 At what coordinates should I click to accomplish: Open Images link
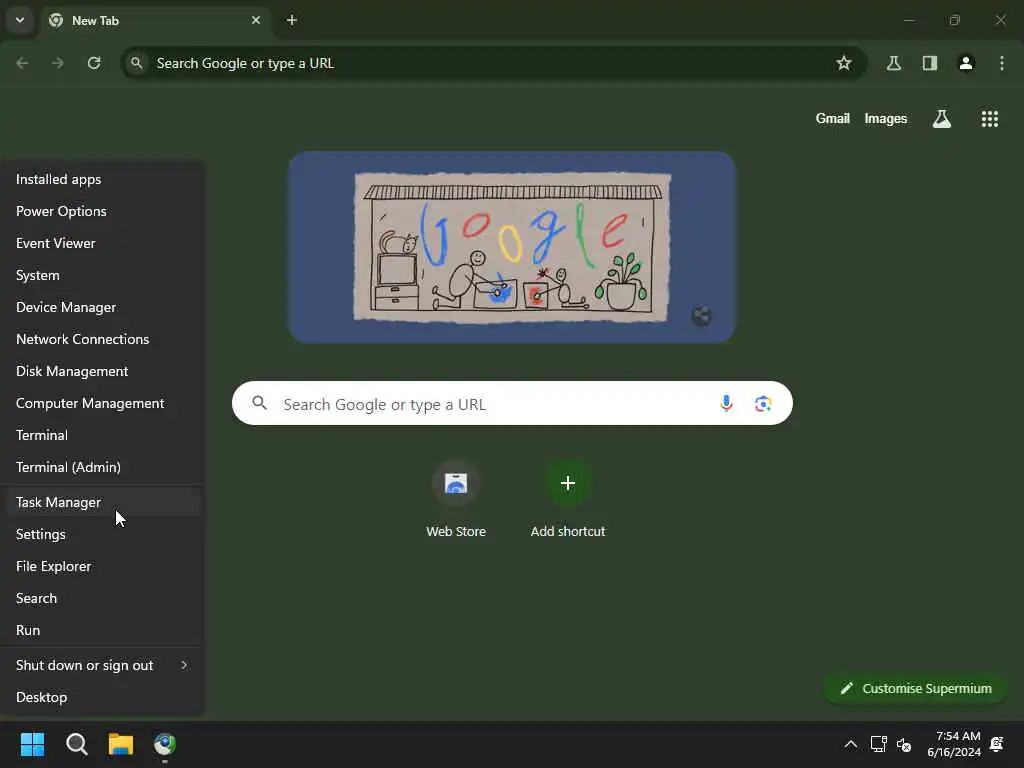[x=886, y=118]
